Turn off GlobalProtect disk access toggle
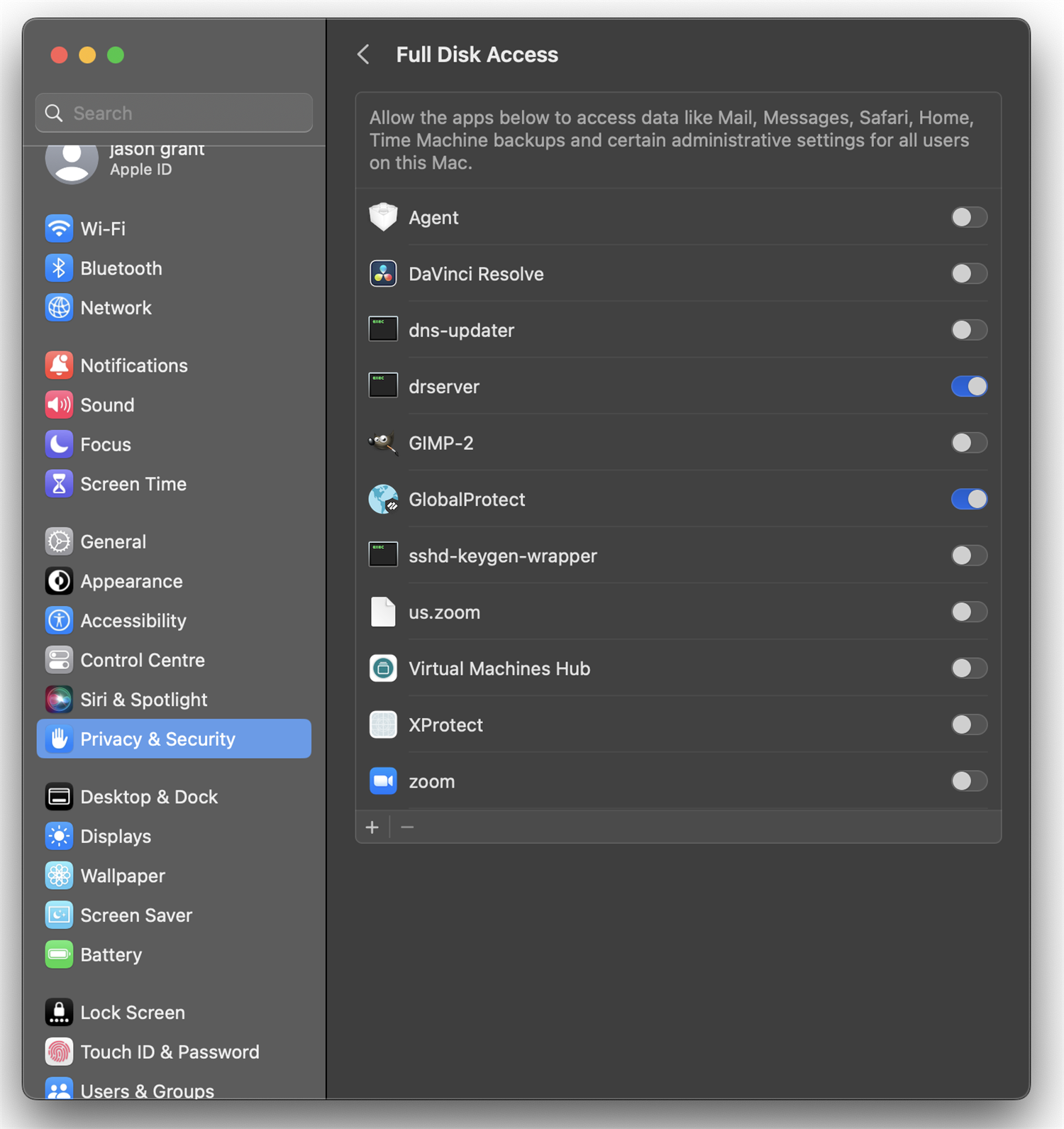The width and height of the screenshot is (1064, 1129). click(968, 500)
